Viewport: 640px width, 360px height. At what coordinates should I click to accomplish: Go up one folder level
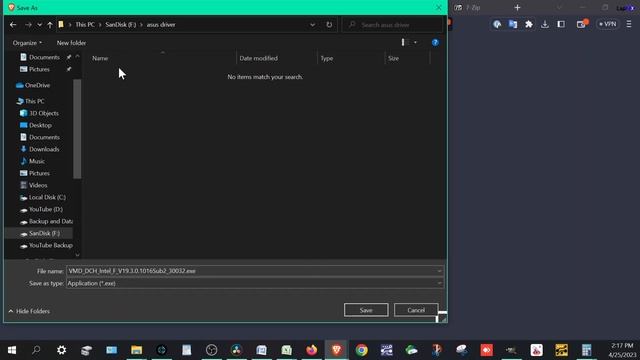pos(50,25)
